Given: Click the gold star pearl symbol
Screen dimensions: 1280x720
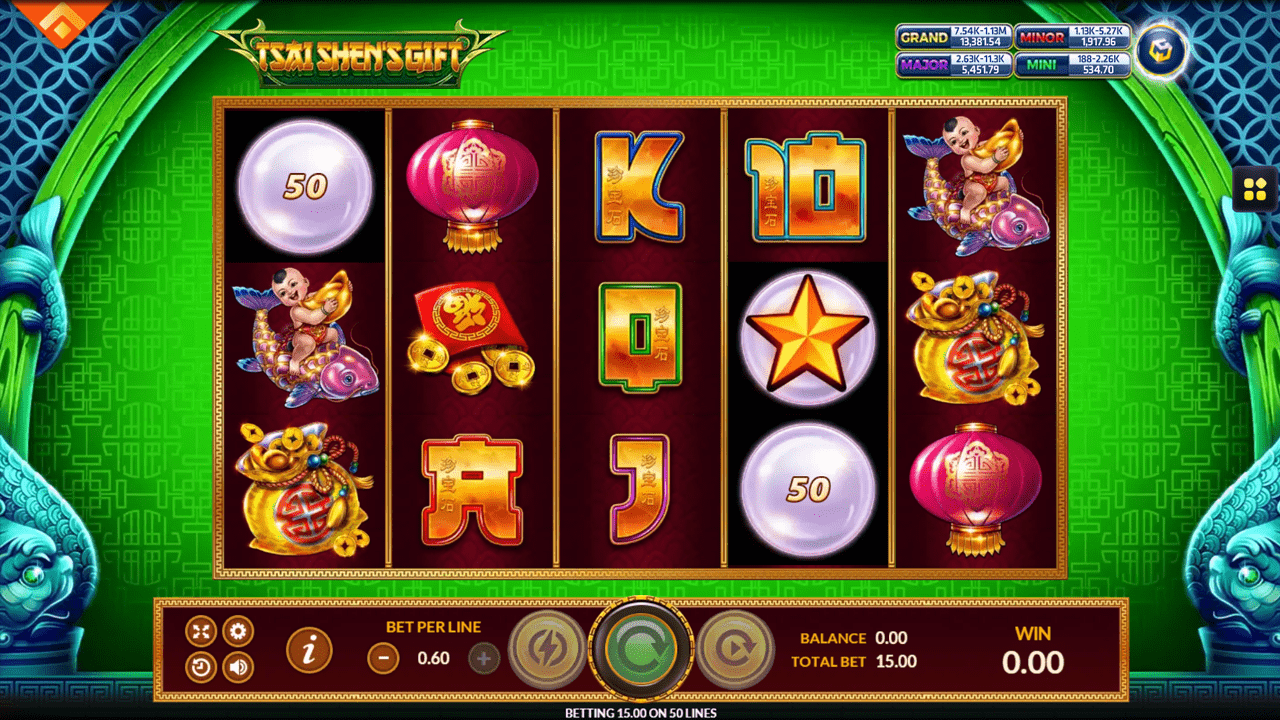Looking at the screenshot, I should pos(808,338).
